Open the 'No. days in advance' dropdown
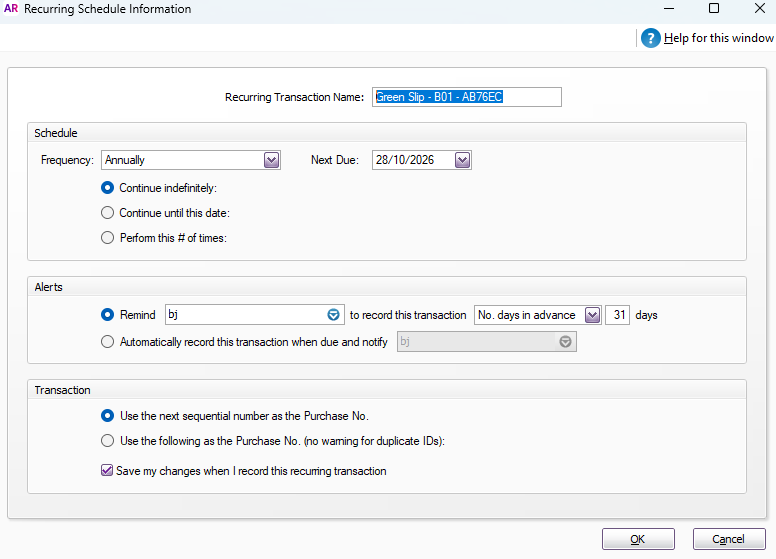Viewport: 776px width, 559px height. pyautogui.click(x=592, y=315)
